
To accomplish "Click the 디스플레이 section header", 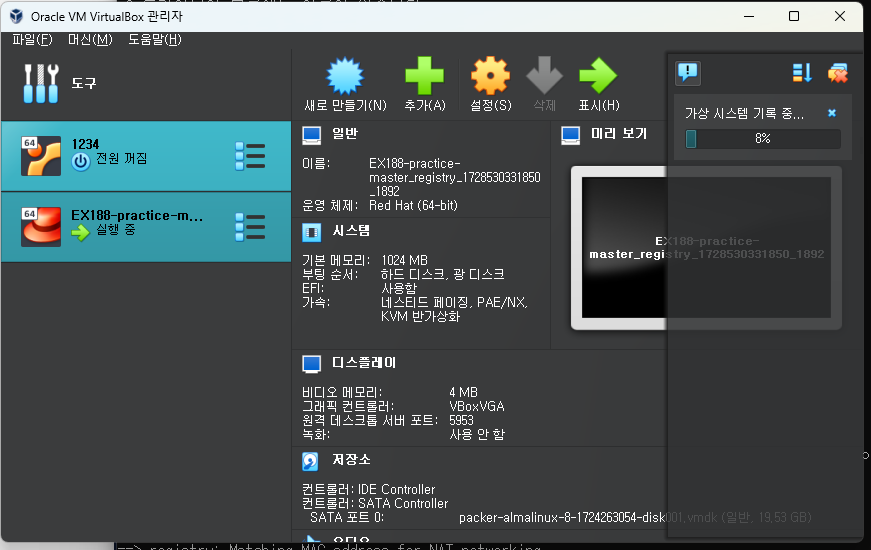I will point(364,363).
